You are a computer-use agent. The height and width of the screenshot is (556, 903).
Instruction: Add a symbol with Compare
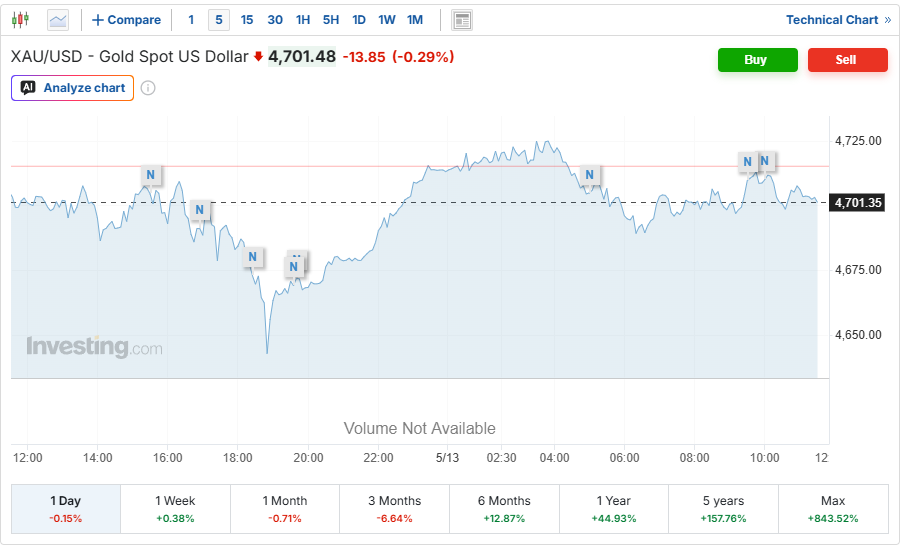[x=127, y=20]
